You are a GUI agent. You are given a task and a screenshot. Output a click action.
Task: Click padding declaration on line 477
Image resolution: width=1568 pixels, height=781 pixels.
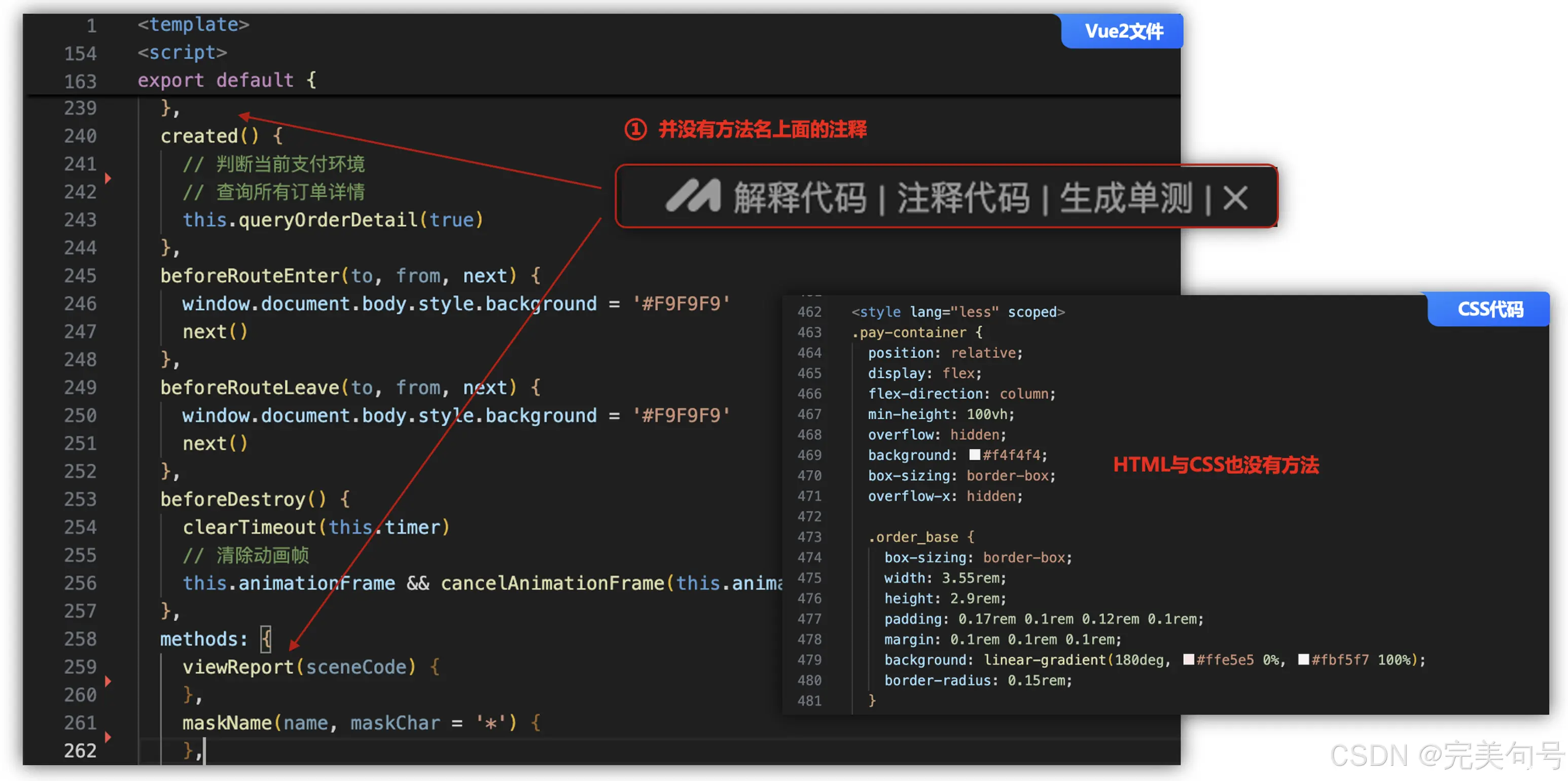pyautogui.click(x=1044, y=619)
